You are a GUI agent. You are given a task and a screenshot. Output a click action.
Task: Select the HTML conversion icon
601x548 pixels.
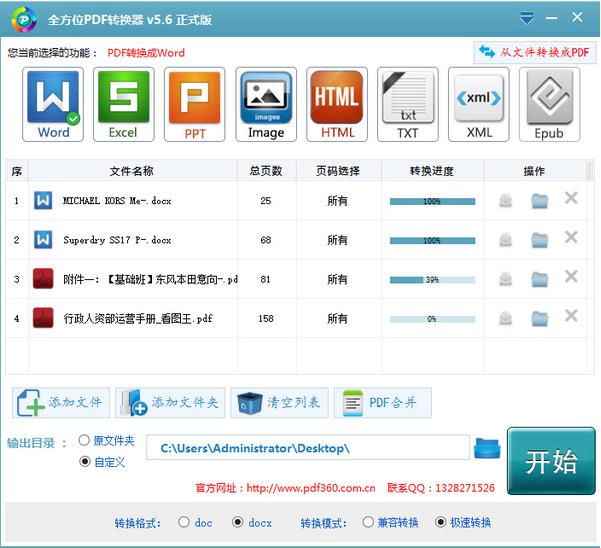pyautogui.click(x=337, y=105)
